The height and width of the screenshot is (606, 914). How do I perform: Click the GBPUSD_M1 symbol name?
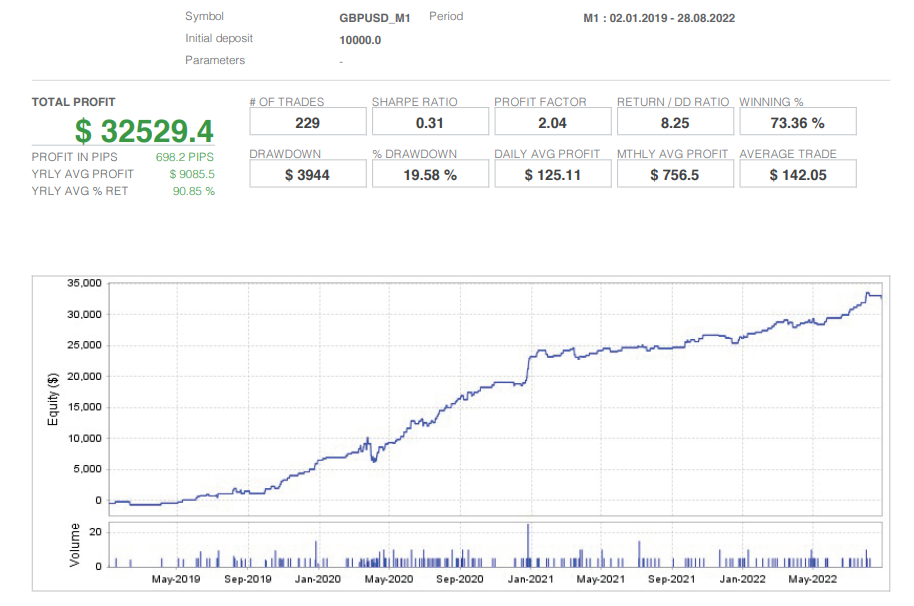tap(375, 18)
